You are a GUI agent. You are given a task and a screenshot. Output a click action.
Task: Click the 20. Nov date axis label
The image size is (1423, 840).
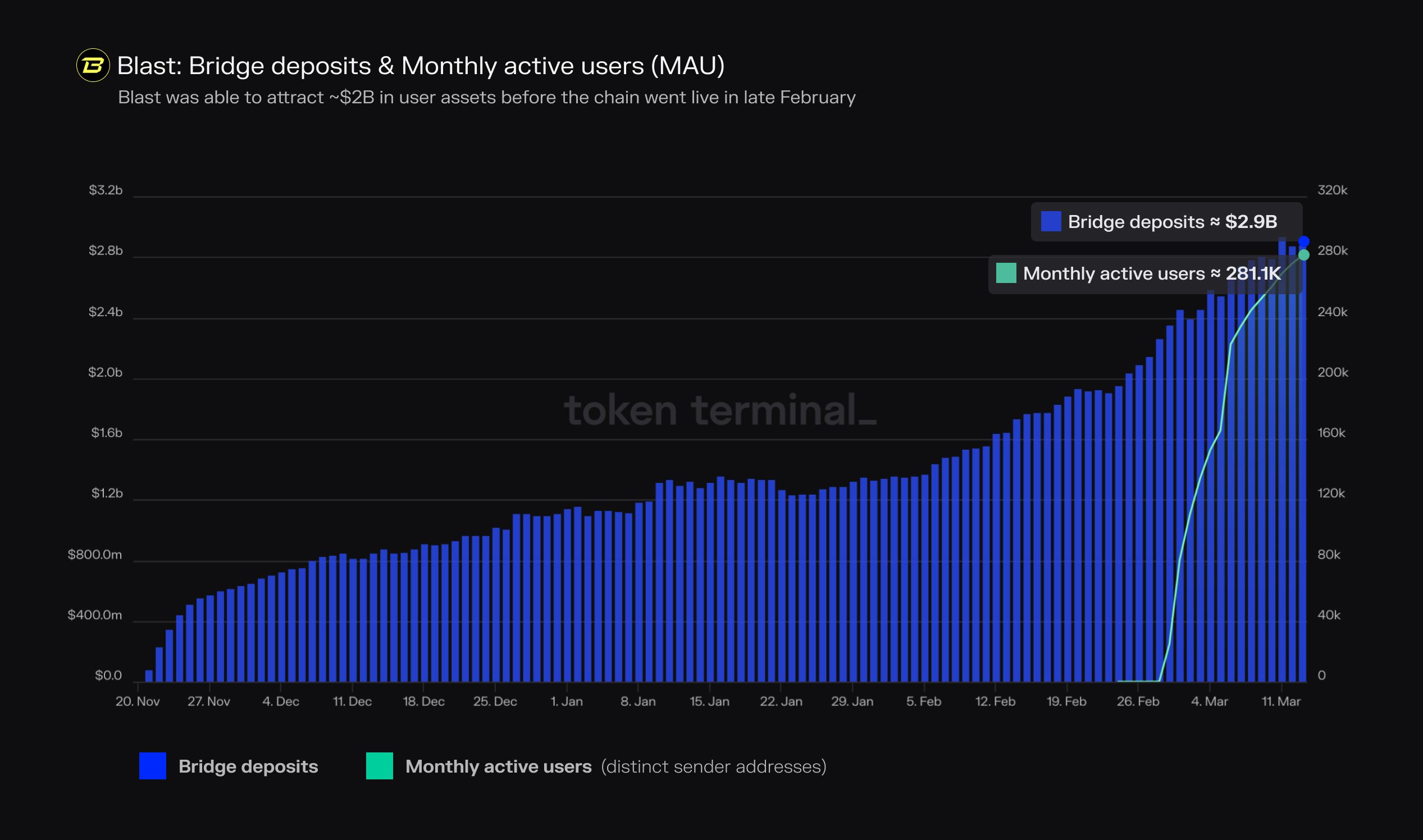pyautogui.click(x=138, y=701)
